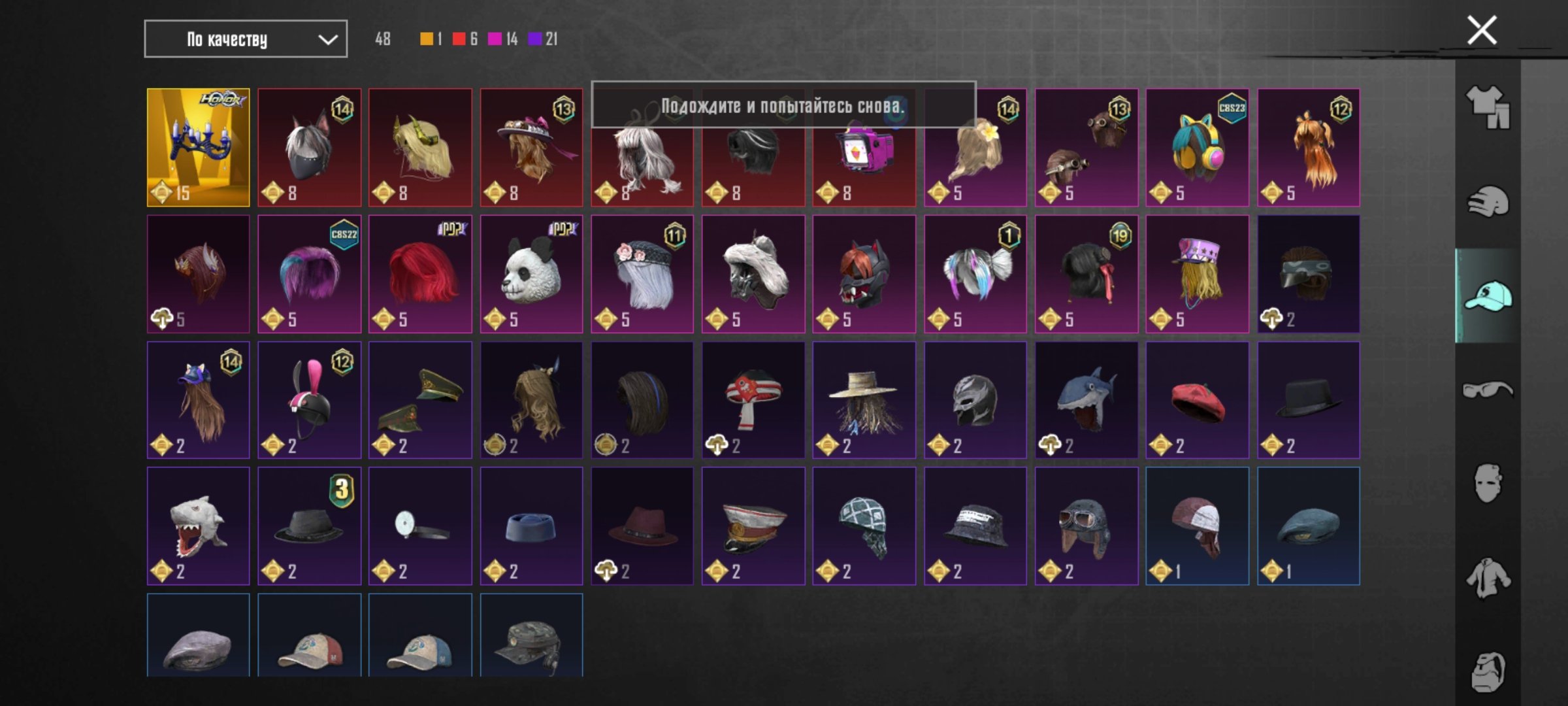
Task: Select the shark hood with download icon
Action: pos(1086,400)
